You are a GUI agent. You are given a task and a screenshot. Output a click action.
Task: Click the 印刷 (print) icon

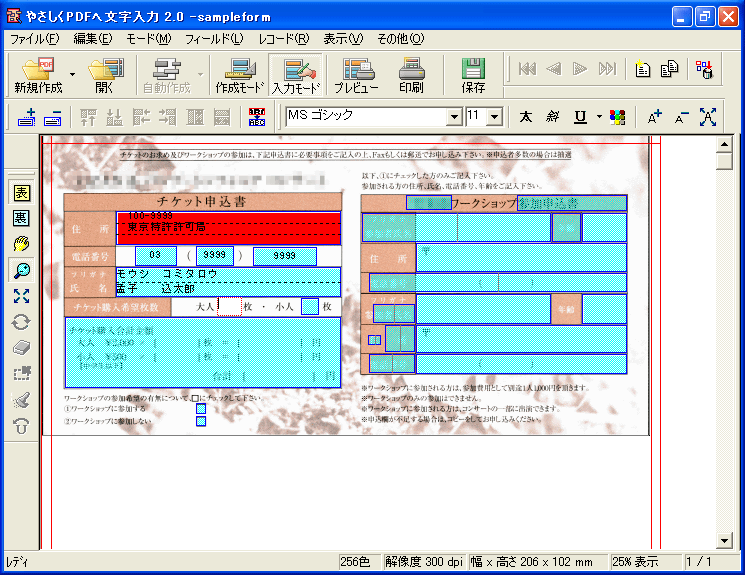pyautogui.click(x=411, y=75)
